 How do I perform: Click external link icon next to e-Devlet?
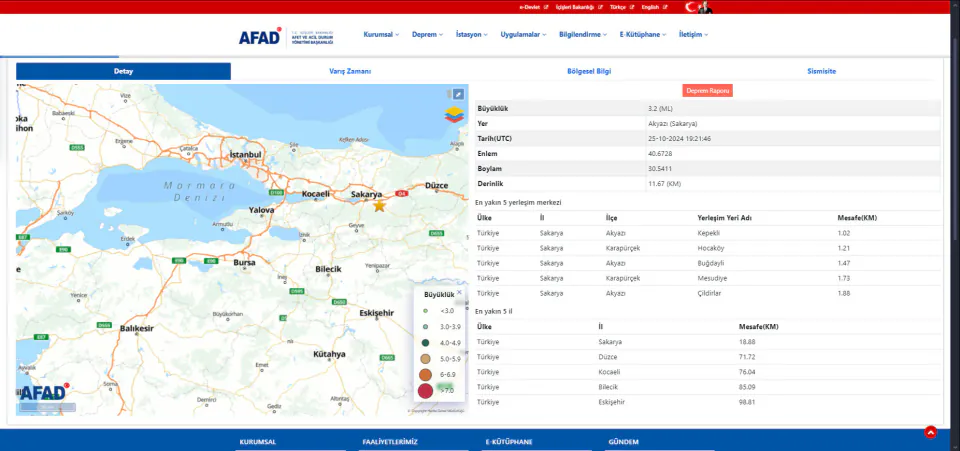(546, 7)
